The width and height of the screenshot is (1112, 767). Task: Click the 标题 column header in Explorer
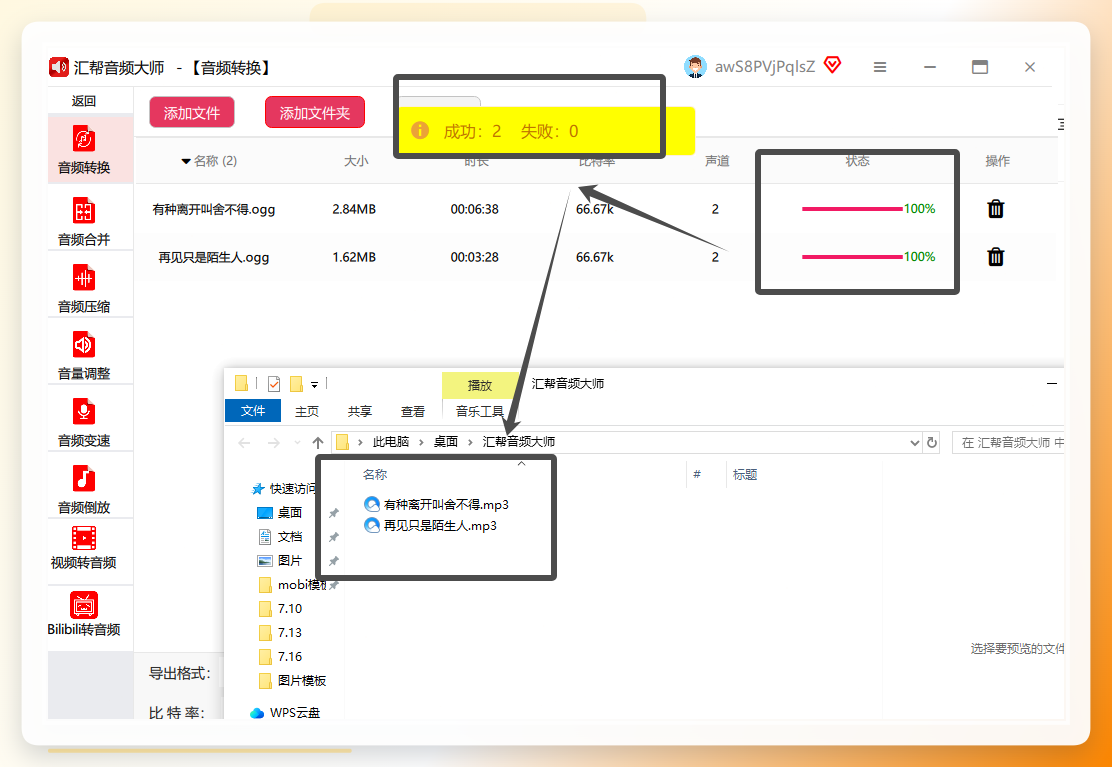click(745, 475)
